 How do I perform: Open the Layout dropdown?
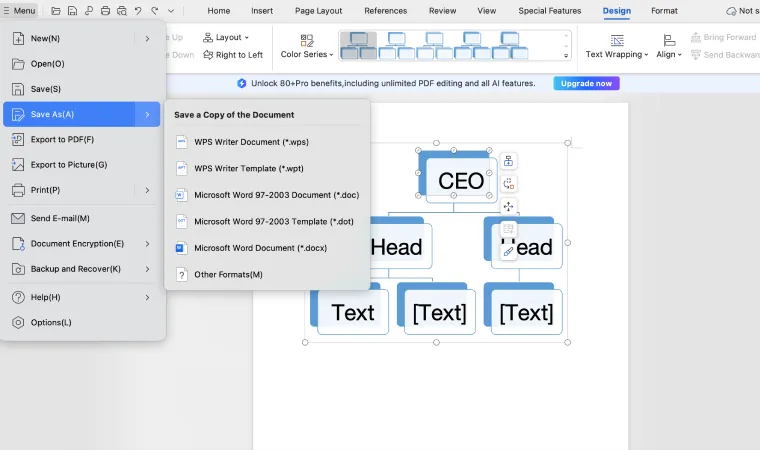click(226, 37)
